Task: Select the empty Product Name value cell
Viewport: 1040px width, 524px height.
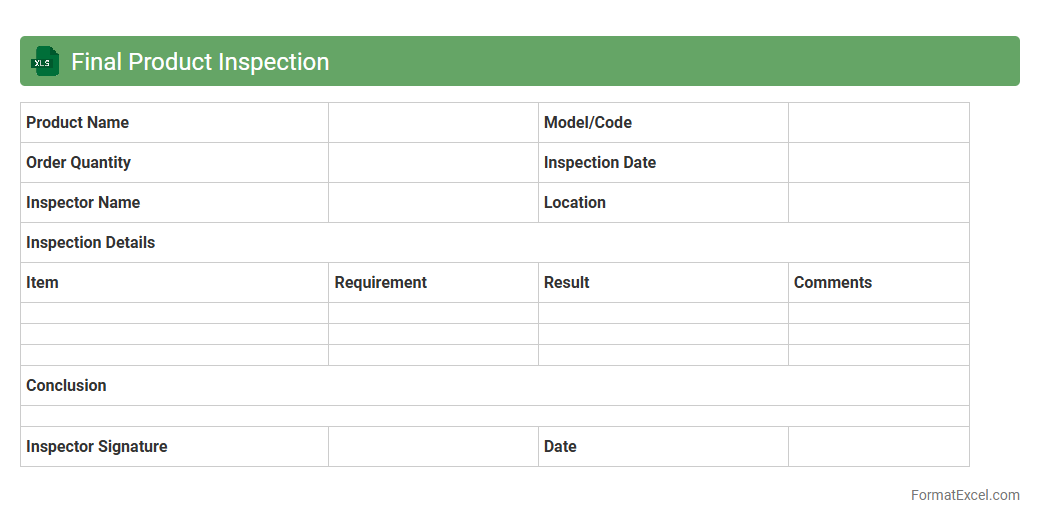Action: tap(433, 123)
